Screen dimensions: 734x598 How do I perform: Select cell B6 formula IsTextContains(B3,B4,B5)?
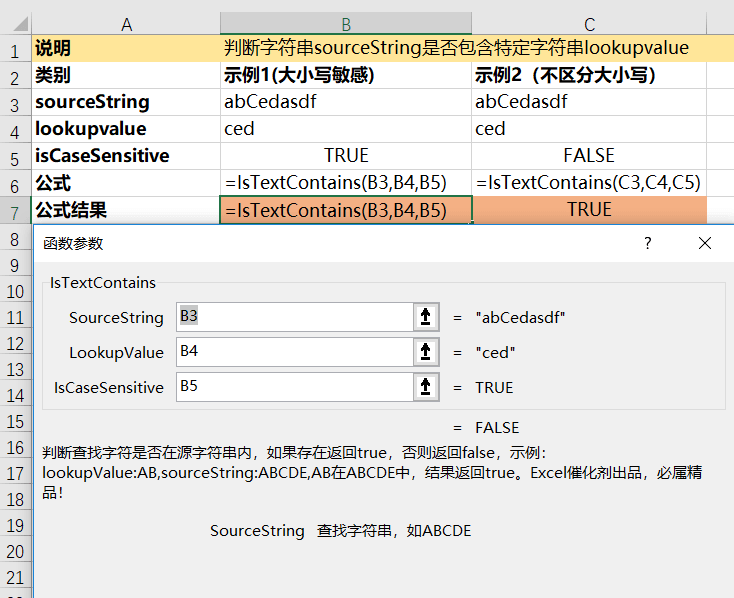[x=346, y=183]
